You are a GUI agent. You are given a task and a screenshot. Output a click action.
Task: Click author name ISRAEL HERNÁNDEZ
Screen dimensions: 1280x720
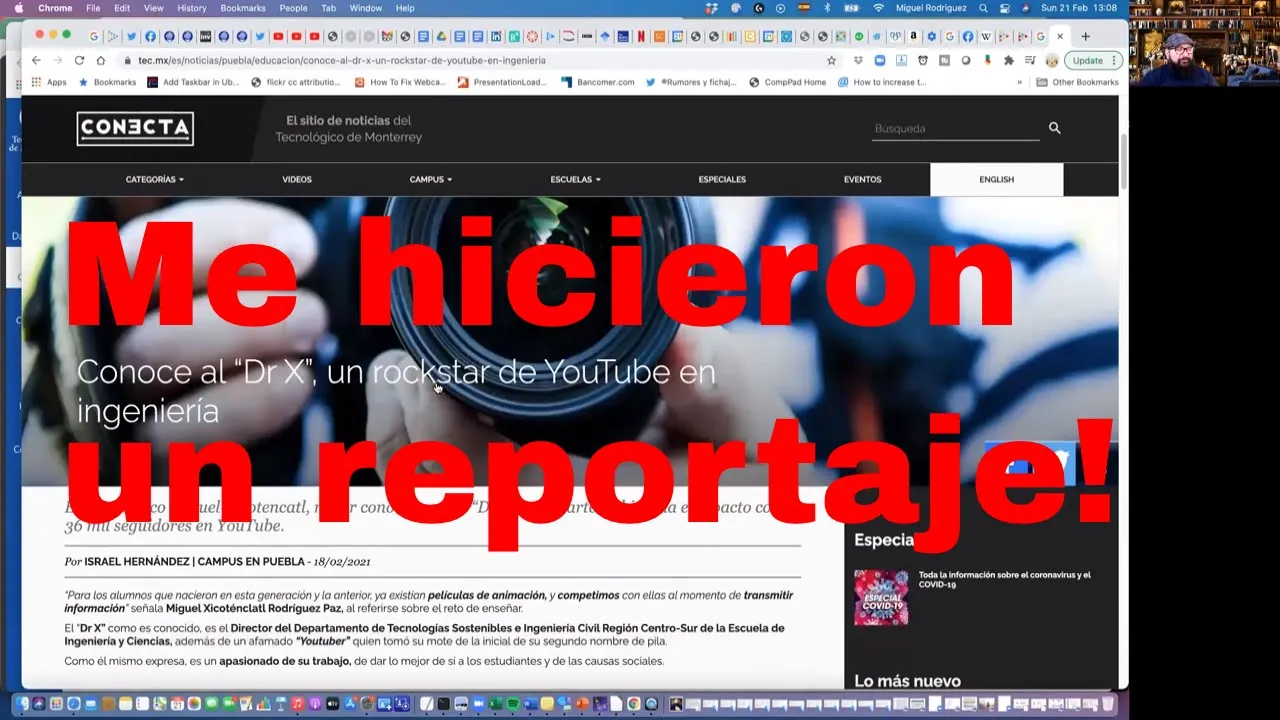[138, 562]
